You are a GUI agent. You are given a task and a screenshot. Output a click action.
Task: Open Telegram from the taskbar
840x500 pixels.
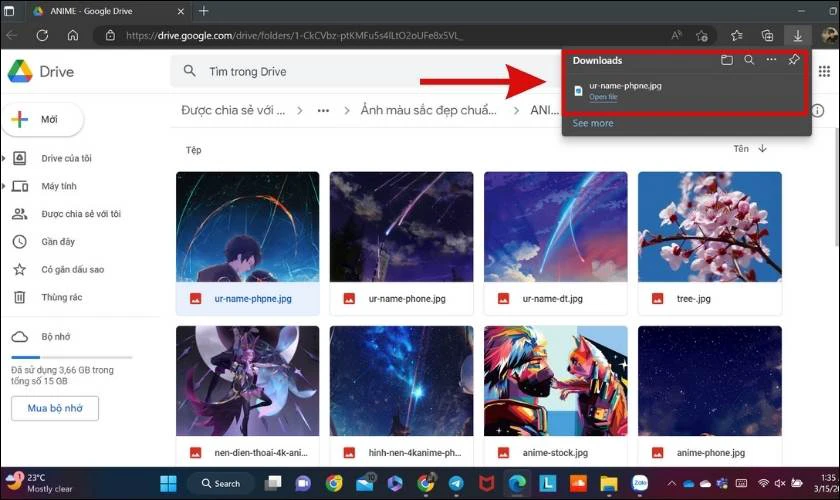[x=456, y=483]
